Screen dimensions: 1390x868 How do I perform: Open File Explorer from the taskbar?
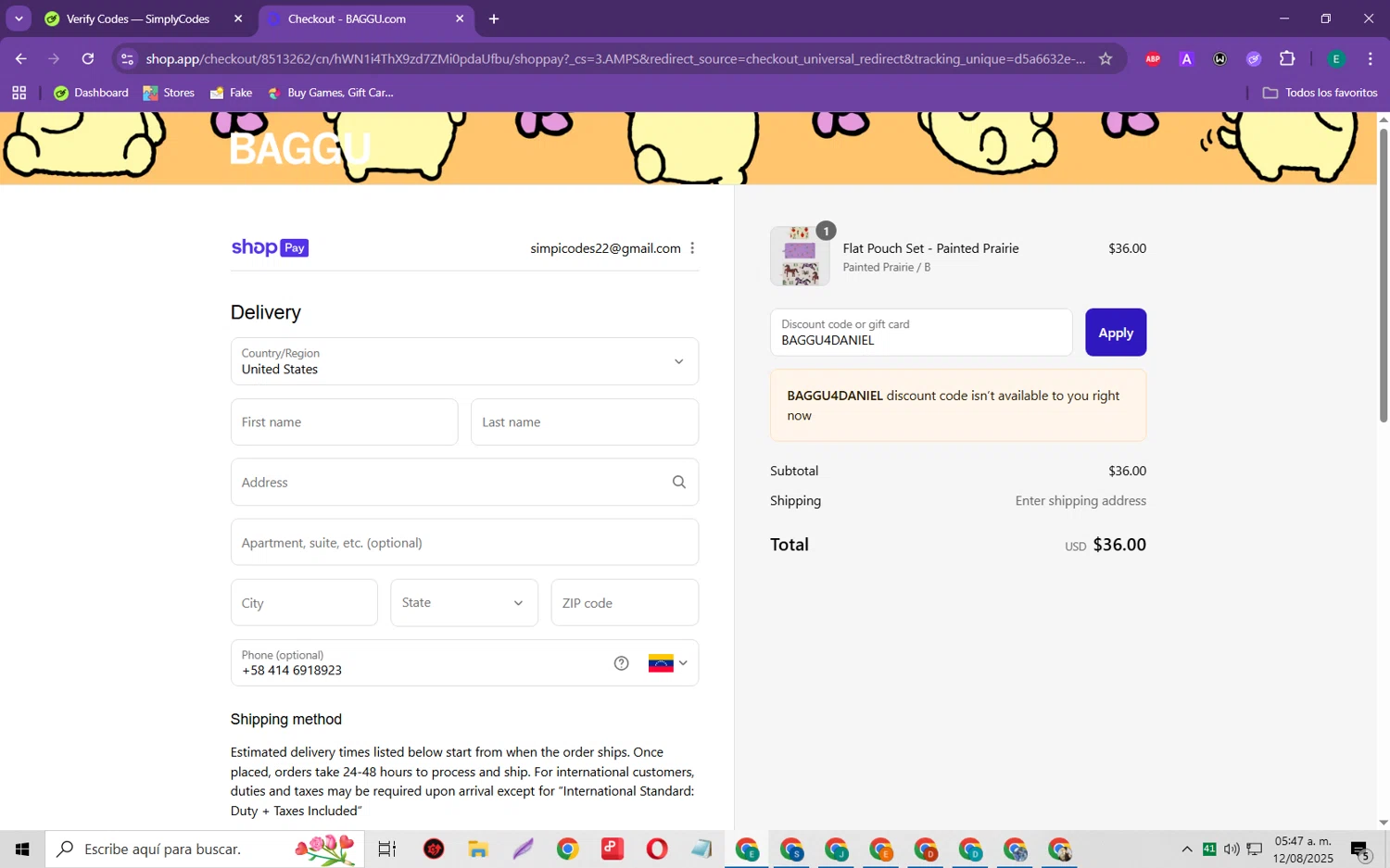pos(478,849)
